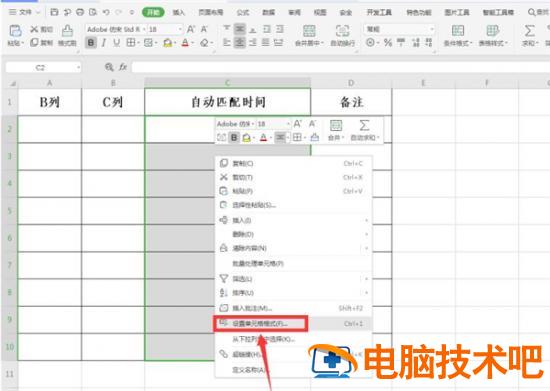Viewport: 550px width, 391px height.
Task: Click the fx insert function icon
Action: [x=122, y=67]
